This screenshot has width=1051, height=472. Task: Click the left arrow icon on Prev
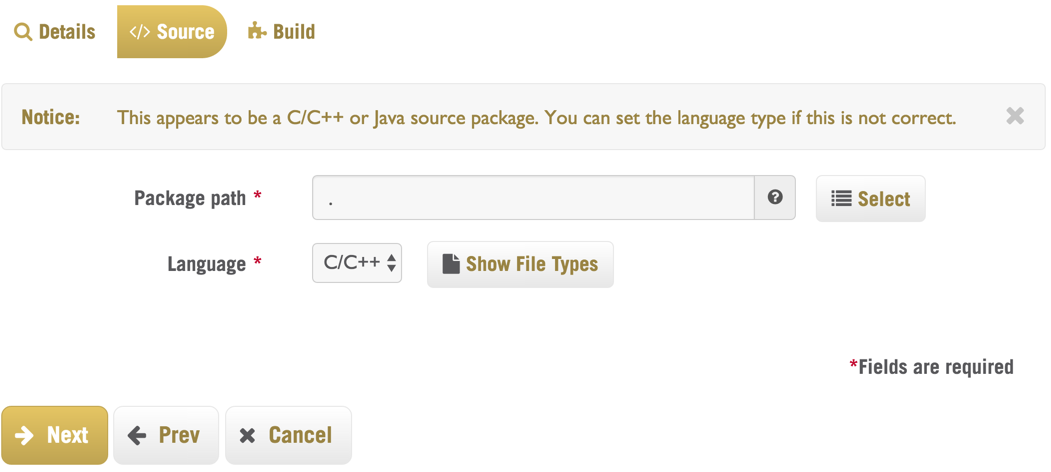137,436
